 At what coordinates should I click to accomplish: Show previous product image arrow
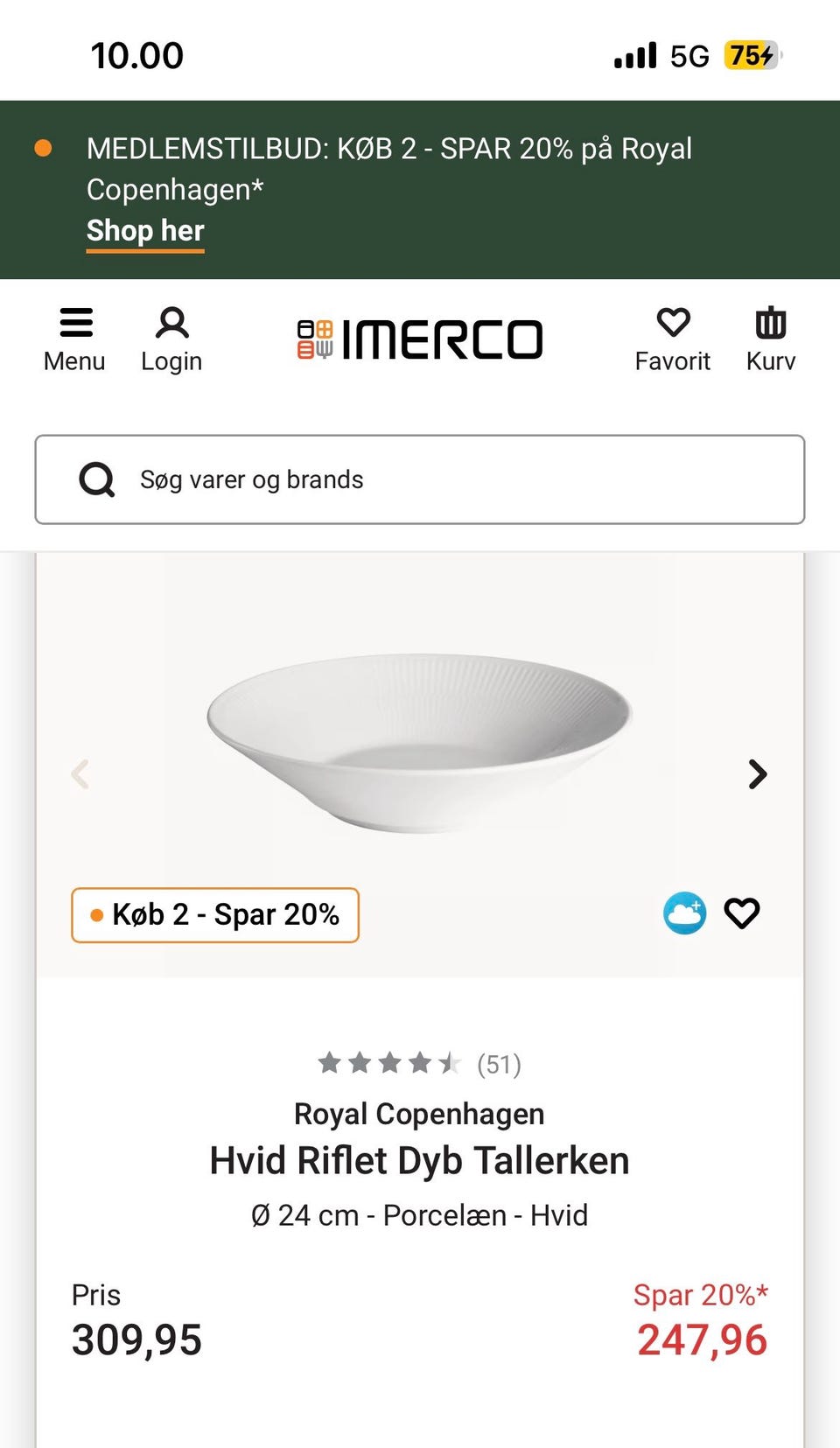click(80, 773)
